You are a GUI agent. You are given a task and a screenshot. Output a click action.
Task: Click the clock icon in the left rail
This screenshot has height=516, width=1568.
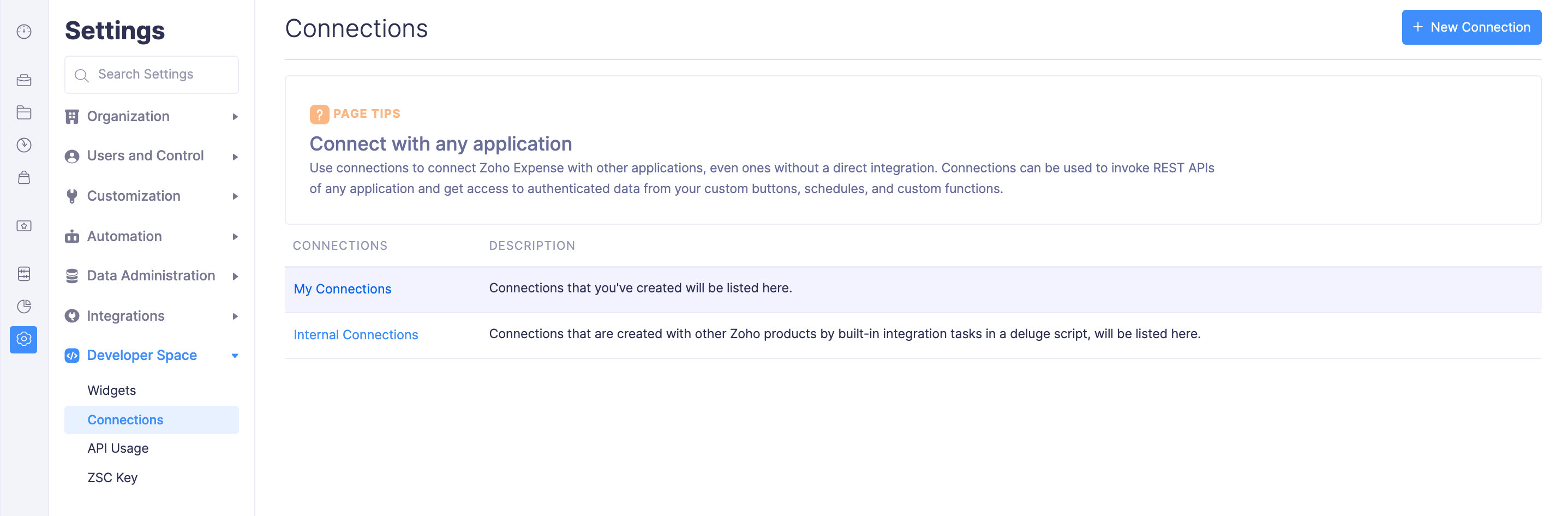click(24, 145)
